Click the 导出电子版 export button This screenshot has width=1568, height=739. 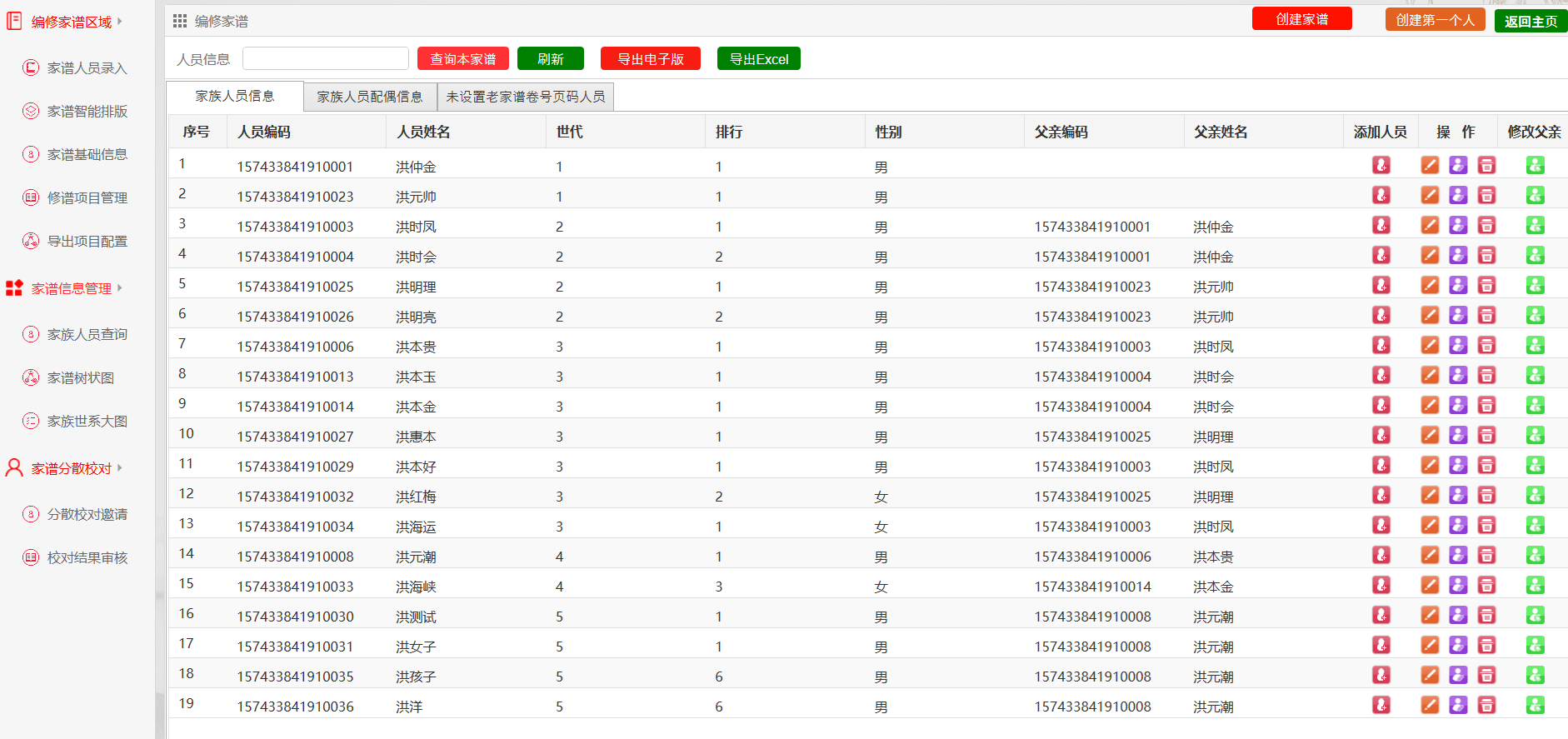pyautogui.click(x=651, y=59)
